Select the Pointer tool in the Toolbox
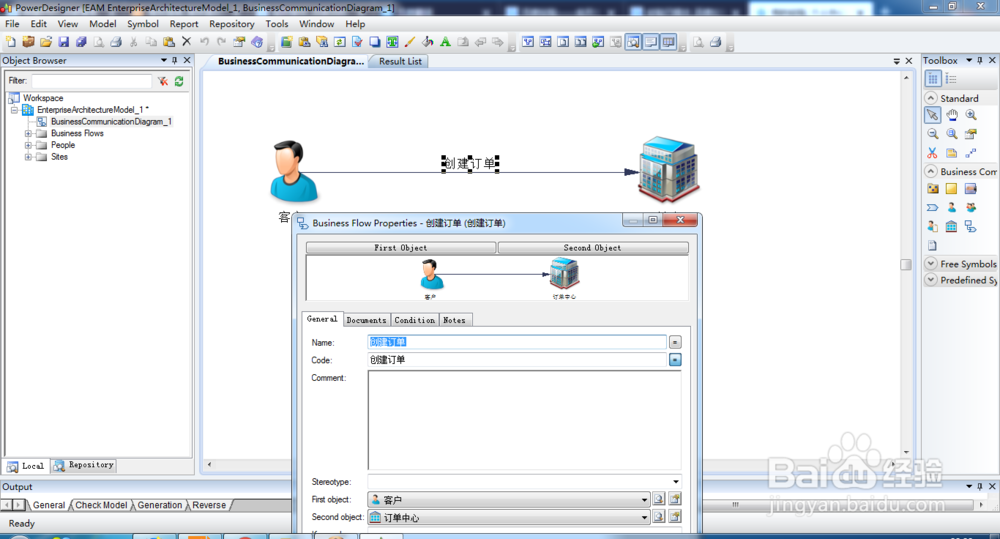Viewport: 1000px width, 539px height. pyautogui.click(x=932, y=115)
